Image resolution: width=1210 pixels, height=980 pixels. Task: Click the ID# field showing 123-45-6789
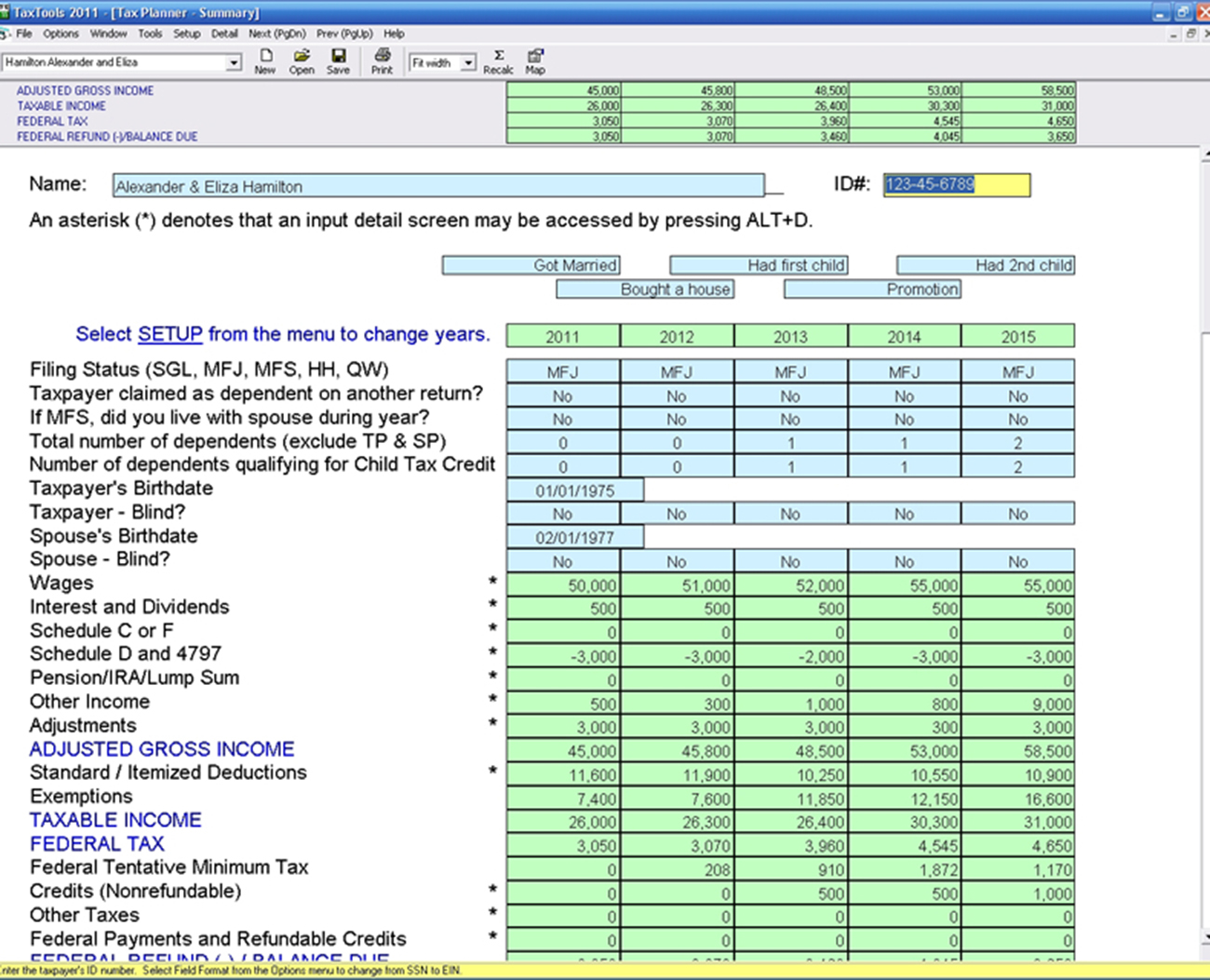[957, 184]
